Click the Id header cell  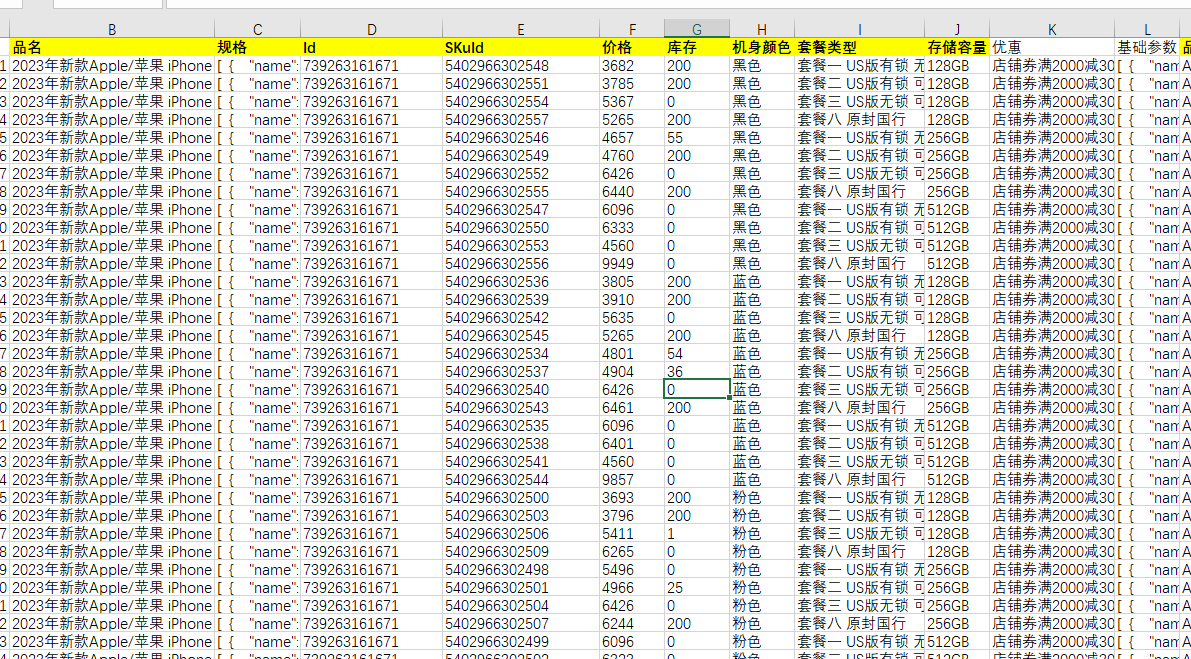pos(371,48)
